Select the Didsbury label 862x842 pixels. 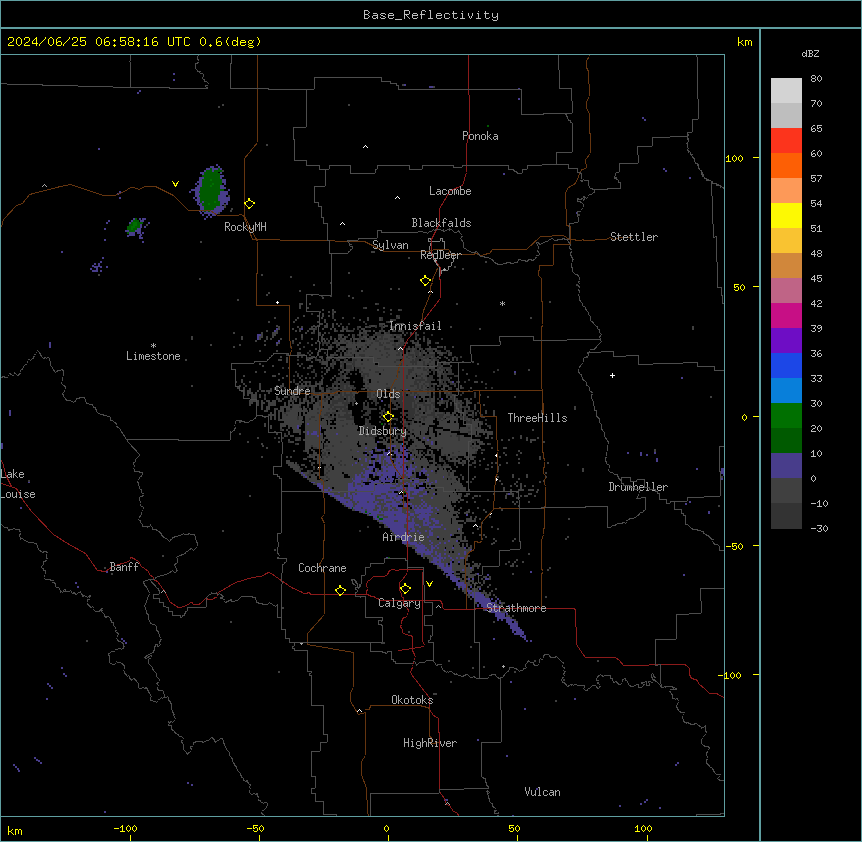coord(383,431)
